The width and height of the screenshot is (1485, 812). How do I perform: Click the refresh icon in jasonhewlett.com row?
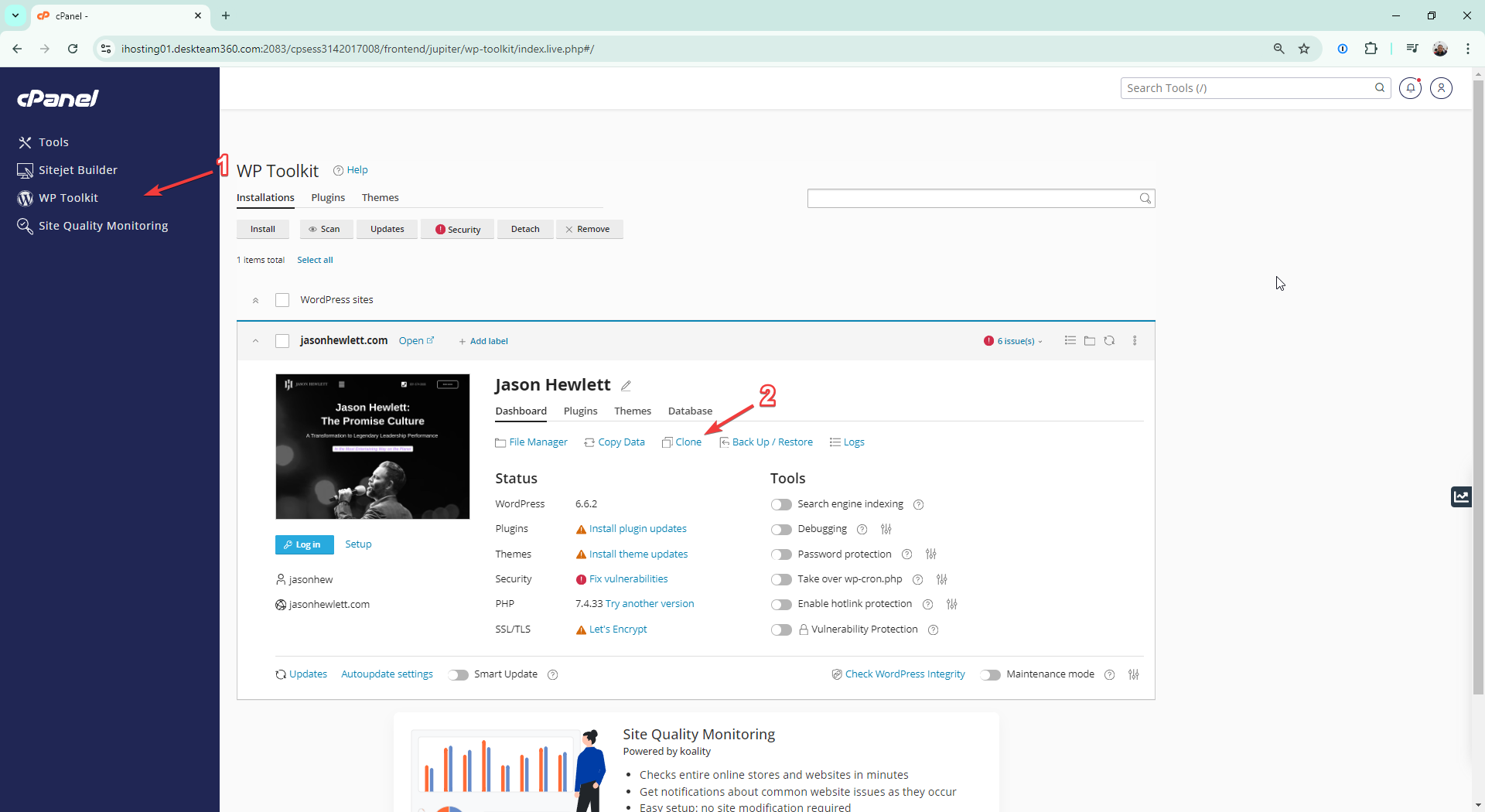1109,341
